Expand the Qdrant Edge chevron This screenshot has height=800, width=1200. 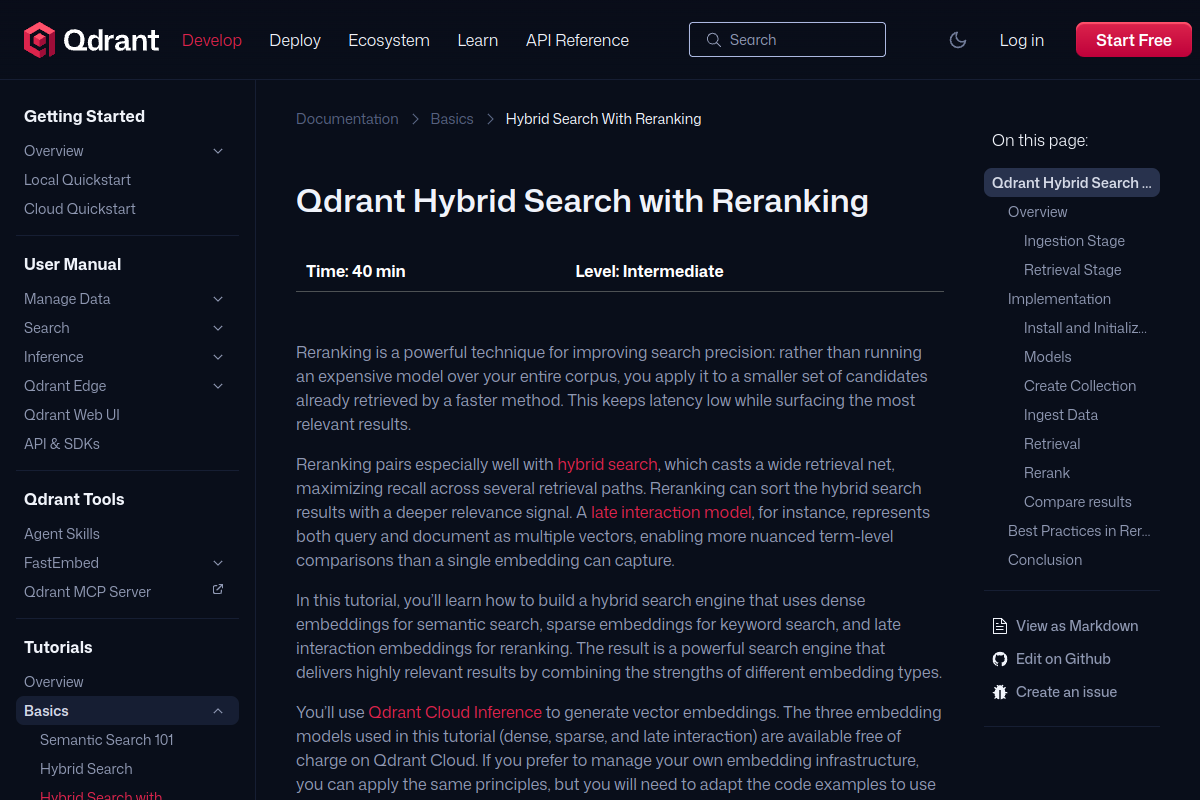pos(218,386)
